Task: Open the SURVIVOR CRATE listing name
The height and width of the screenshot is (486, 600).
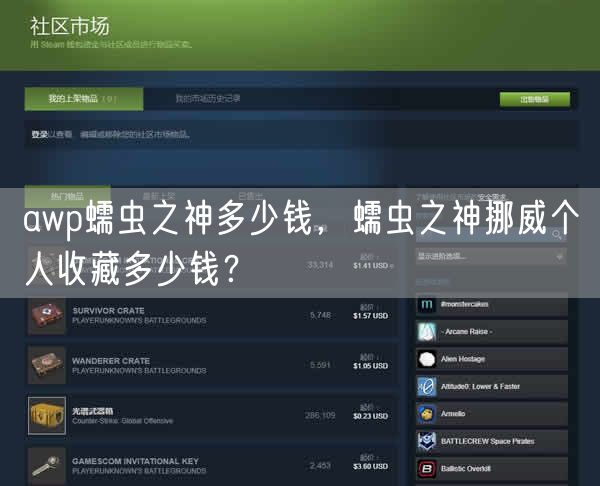Action: pos(109,311)
